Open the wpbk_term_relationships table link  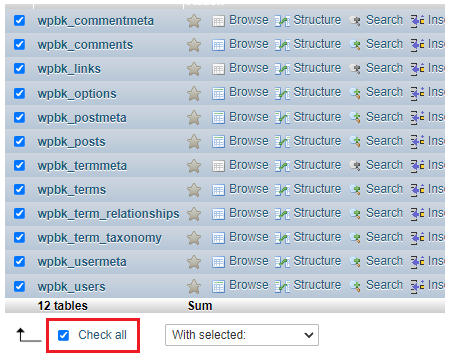[108, 214]
